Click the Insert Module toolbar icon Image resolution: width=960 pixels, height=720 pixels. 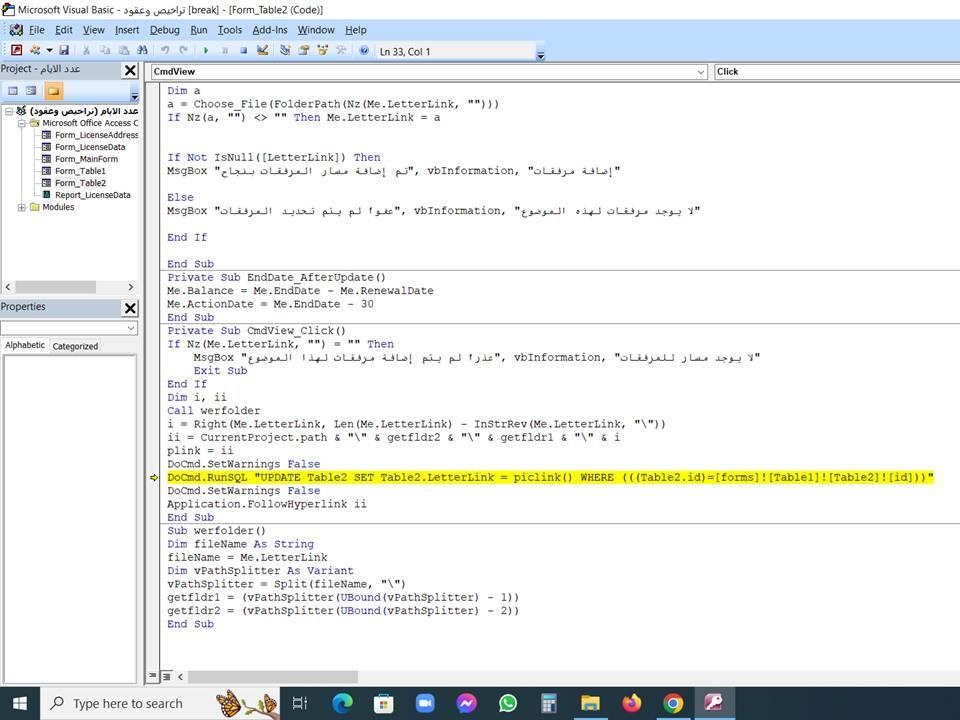coord(35,50)
